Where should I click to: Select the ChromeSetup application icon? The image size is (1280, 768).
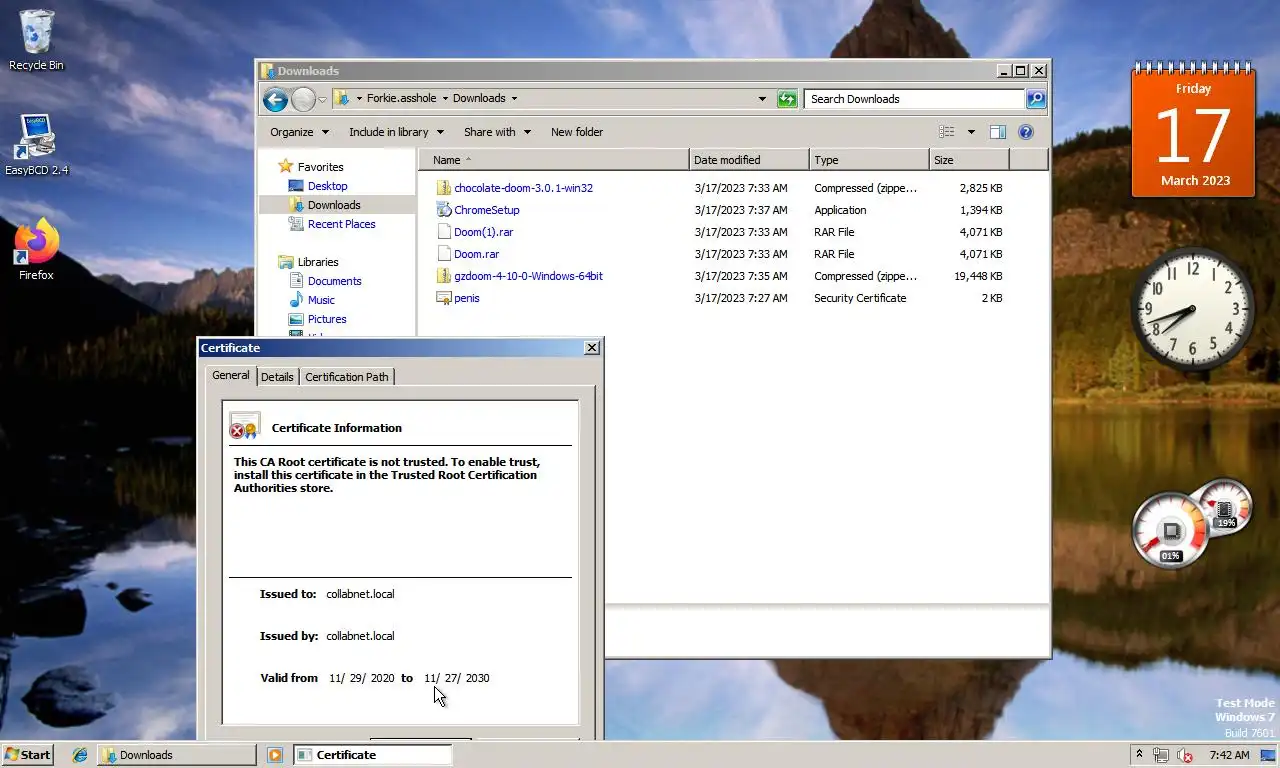(x=445, y=210)
